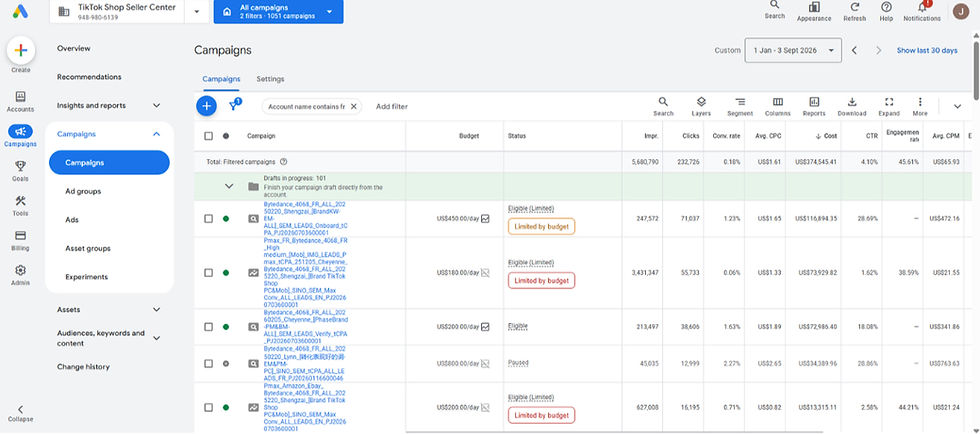The width and height of the screenshot is (980, 434).
Task: Open the All campaigns scope dropdown
Action: click(x=278, y=11)
